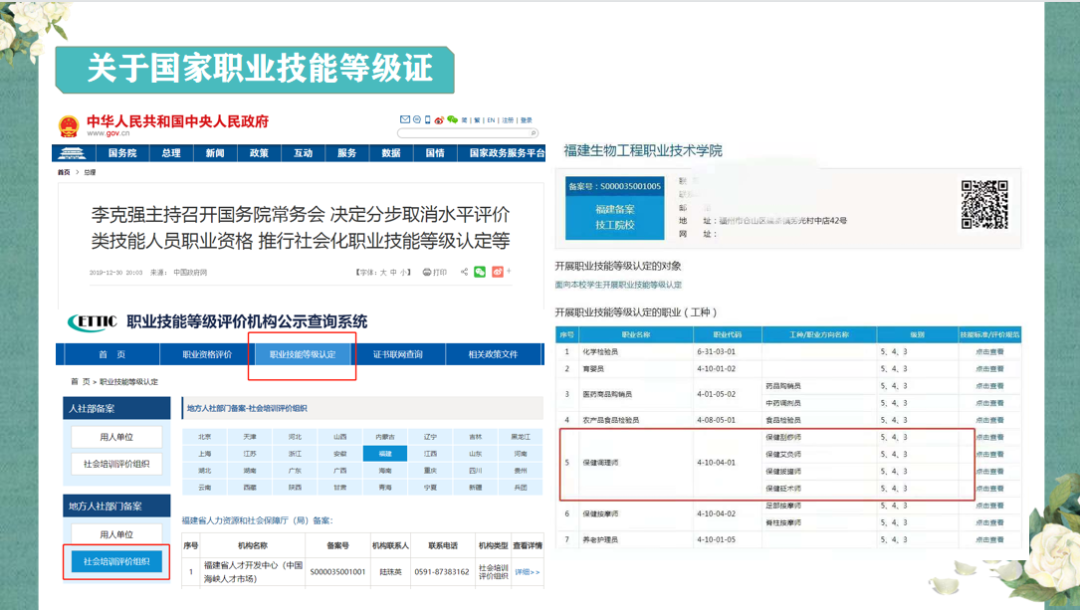Click the WeChat icon in top header
Screen dimensions: 1080x610
pos(452,119)
